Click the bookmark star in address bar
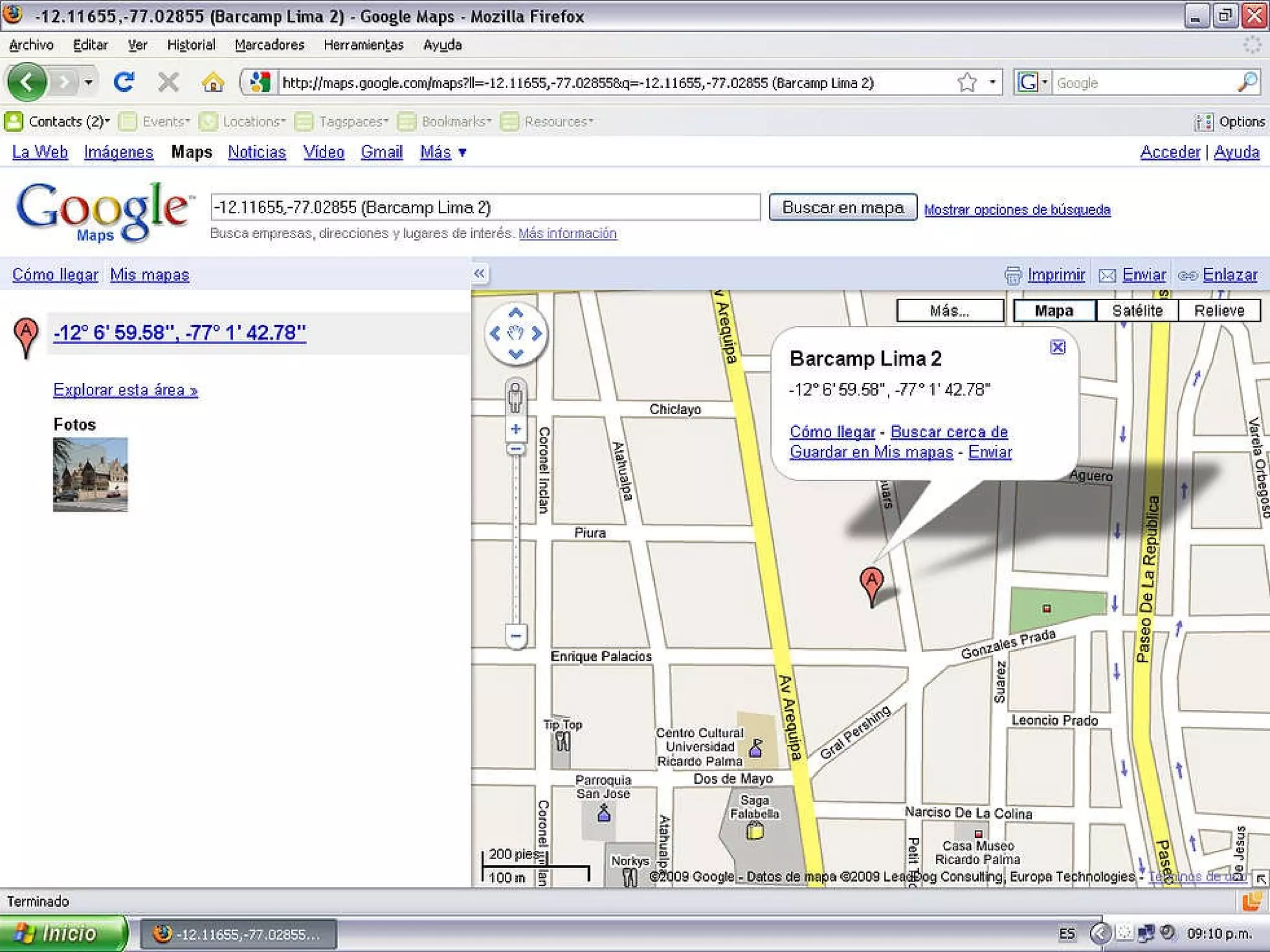 click(967, 82)
